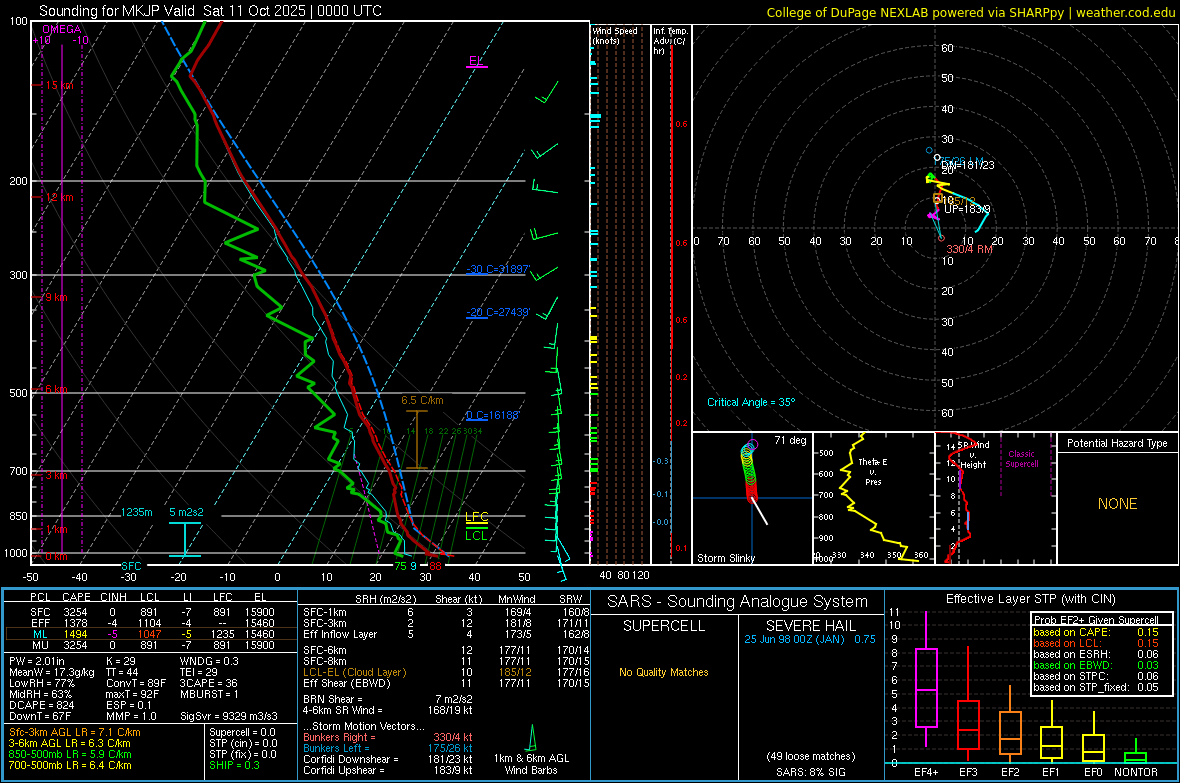Viewport: 1180px width, 783px height.
Task: Click the '25 Jun 98 00Z (JAN)' hail analog
Action: (795, 638)
